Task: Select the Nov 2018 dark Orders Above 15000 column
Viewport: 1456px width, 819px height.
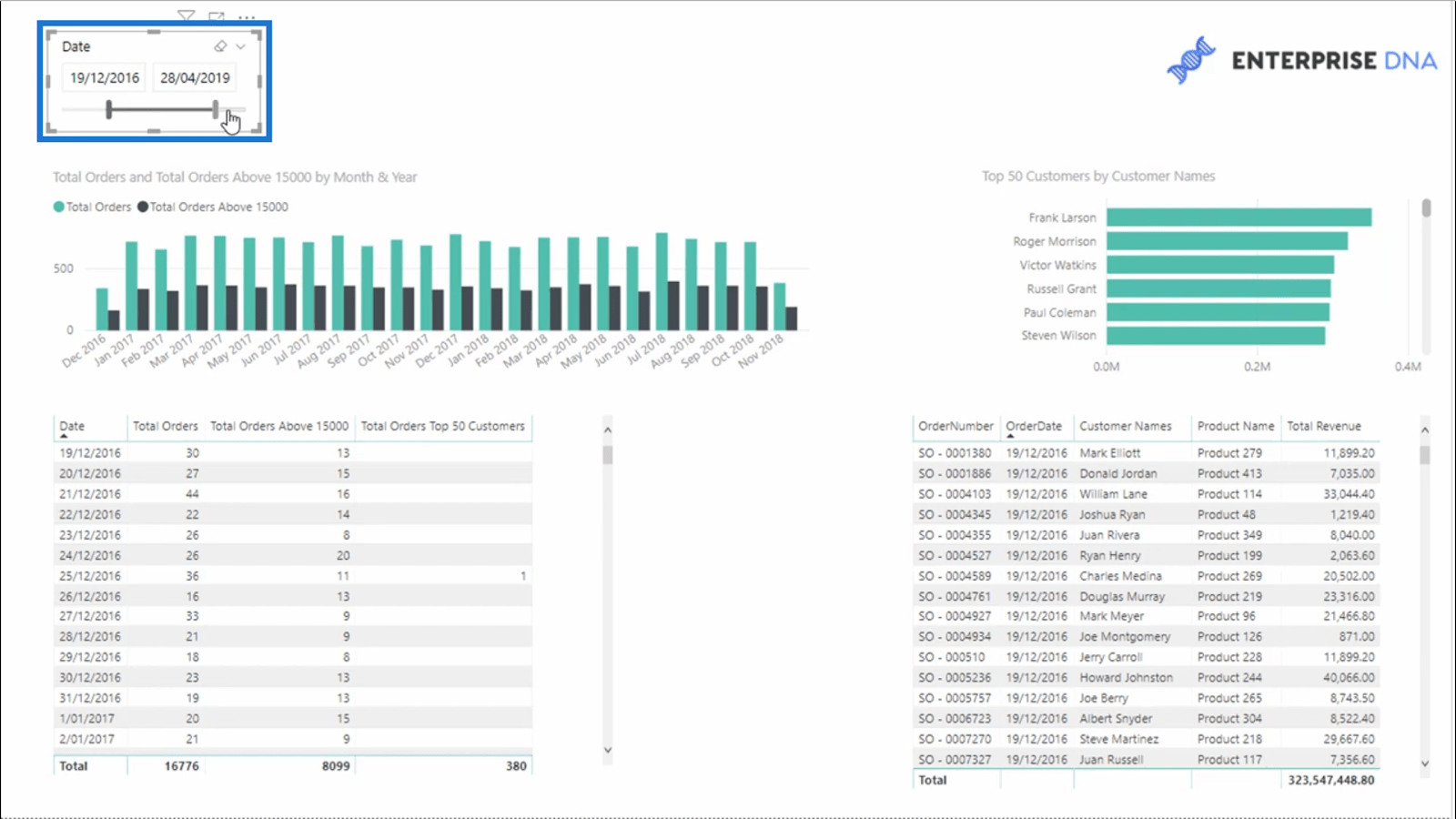Action: tap(792, 318)
